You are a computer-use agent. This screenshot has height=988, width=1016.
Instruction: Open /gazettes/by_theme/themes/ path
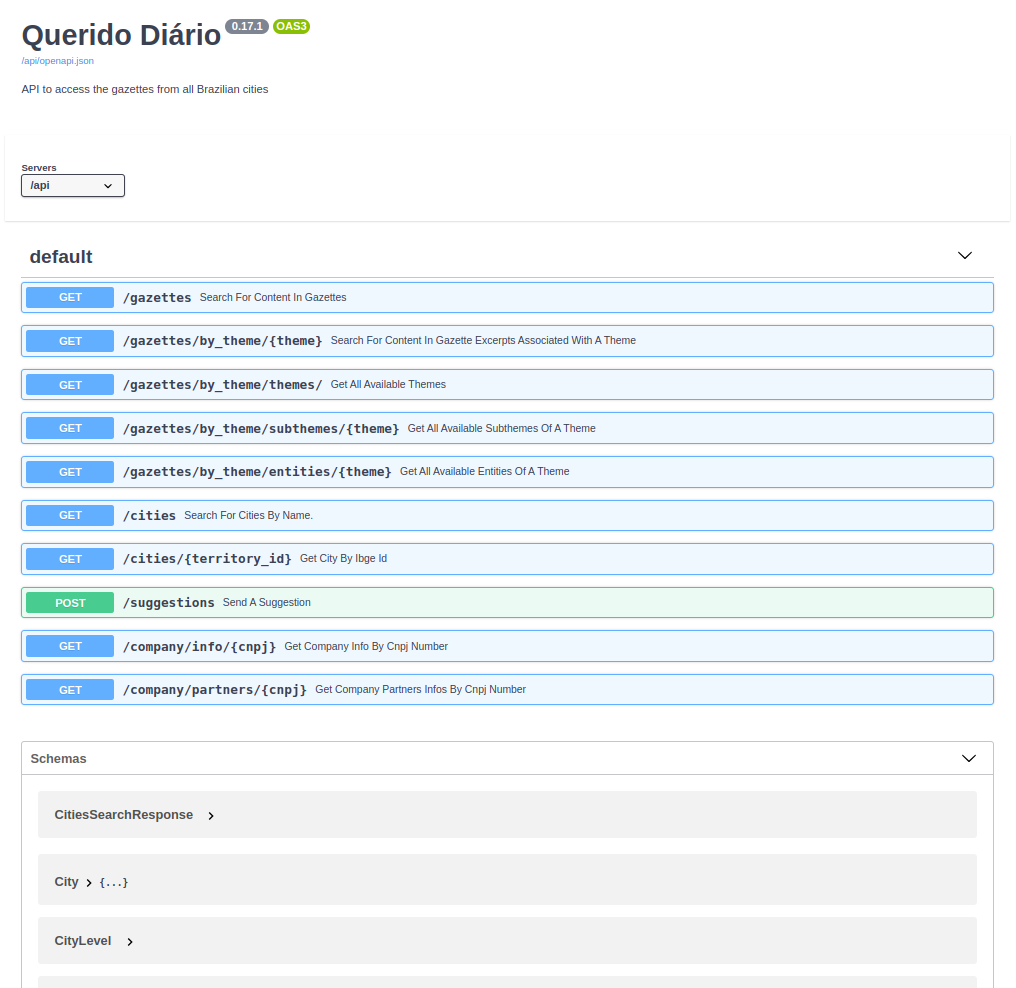click(x=222, y=385)
